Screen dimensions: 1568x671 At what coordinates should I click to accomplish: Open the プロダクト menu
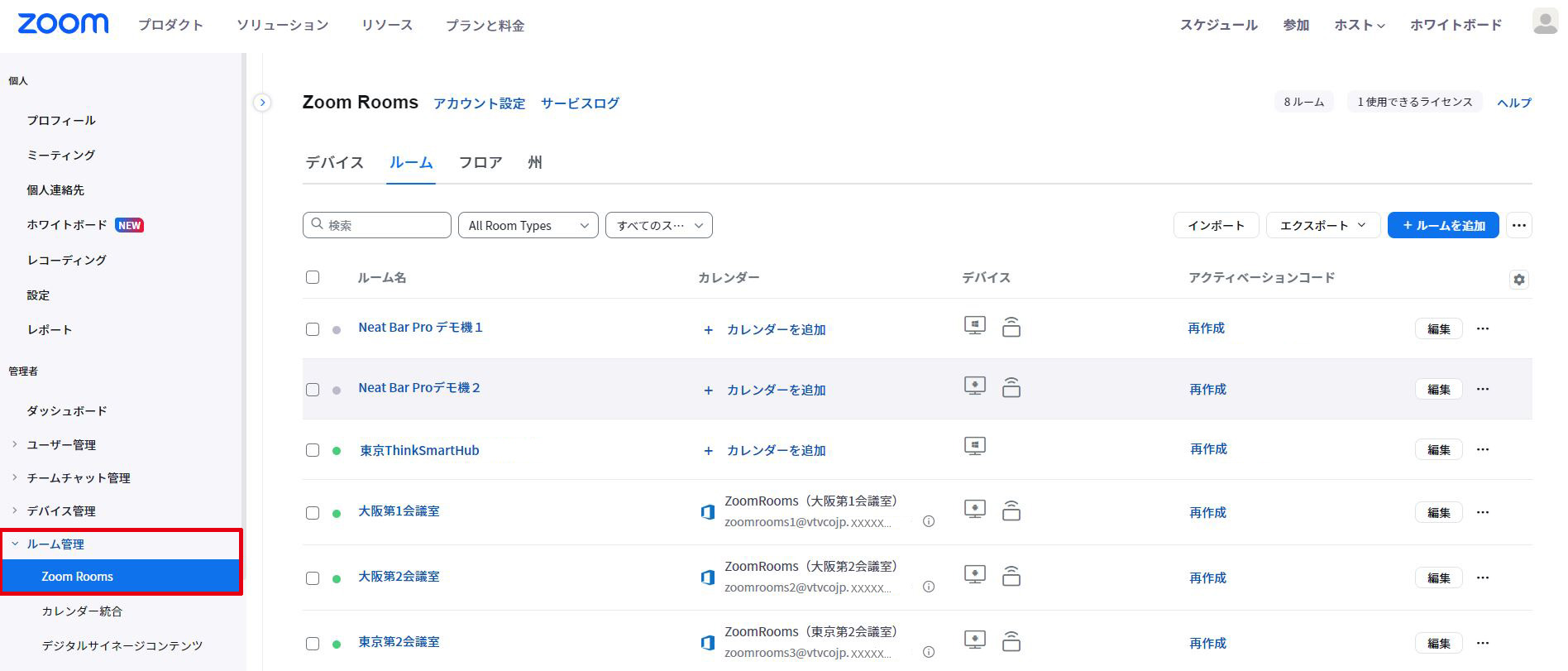(171, 25)
